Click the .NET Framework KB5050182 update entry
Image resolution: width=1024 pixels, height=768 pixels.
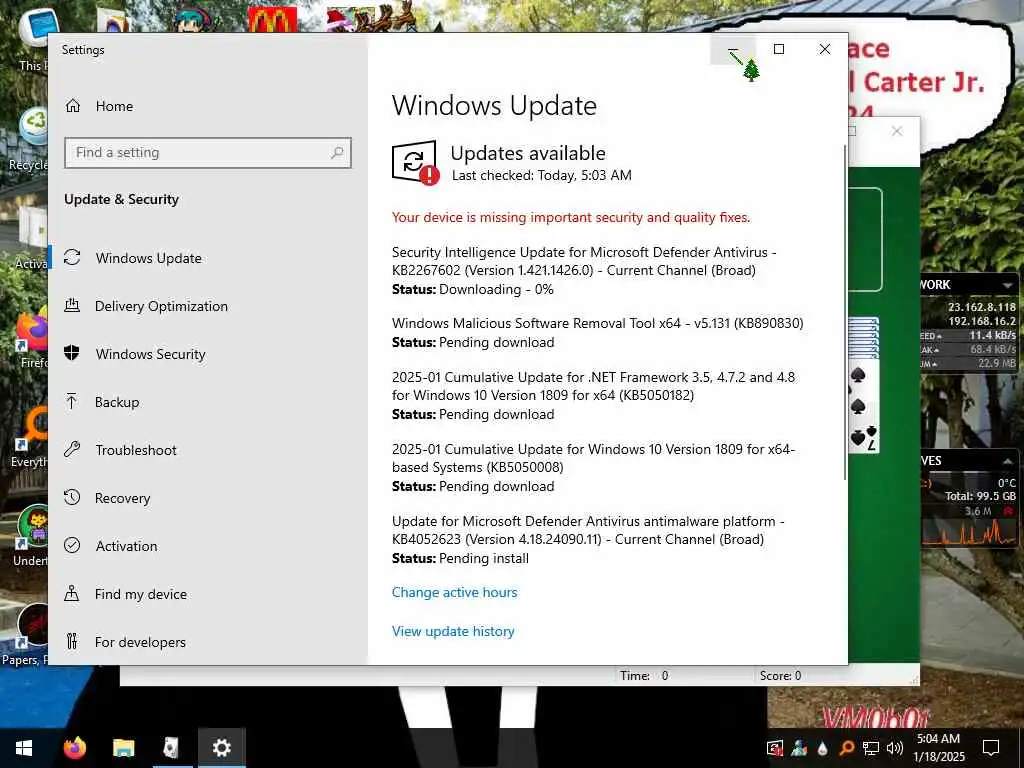594,395
